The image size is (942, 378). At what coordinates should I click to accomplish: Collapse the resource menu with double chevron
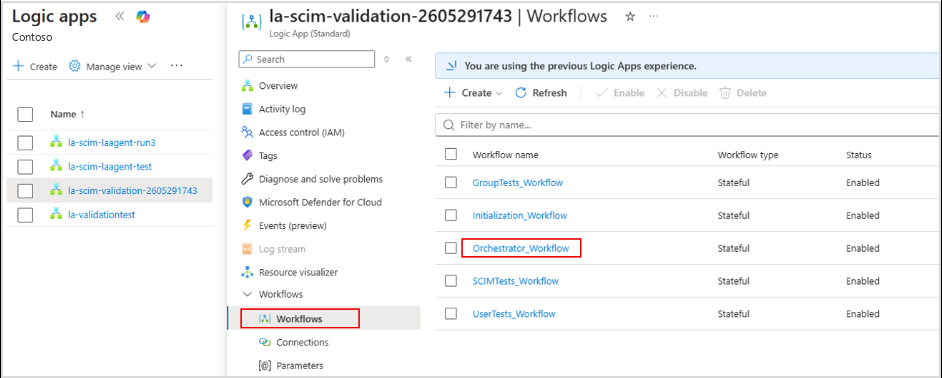(409, 59)
